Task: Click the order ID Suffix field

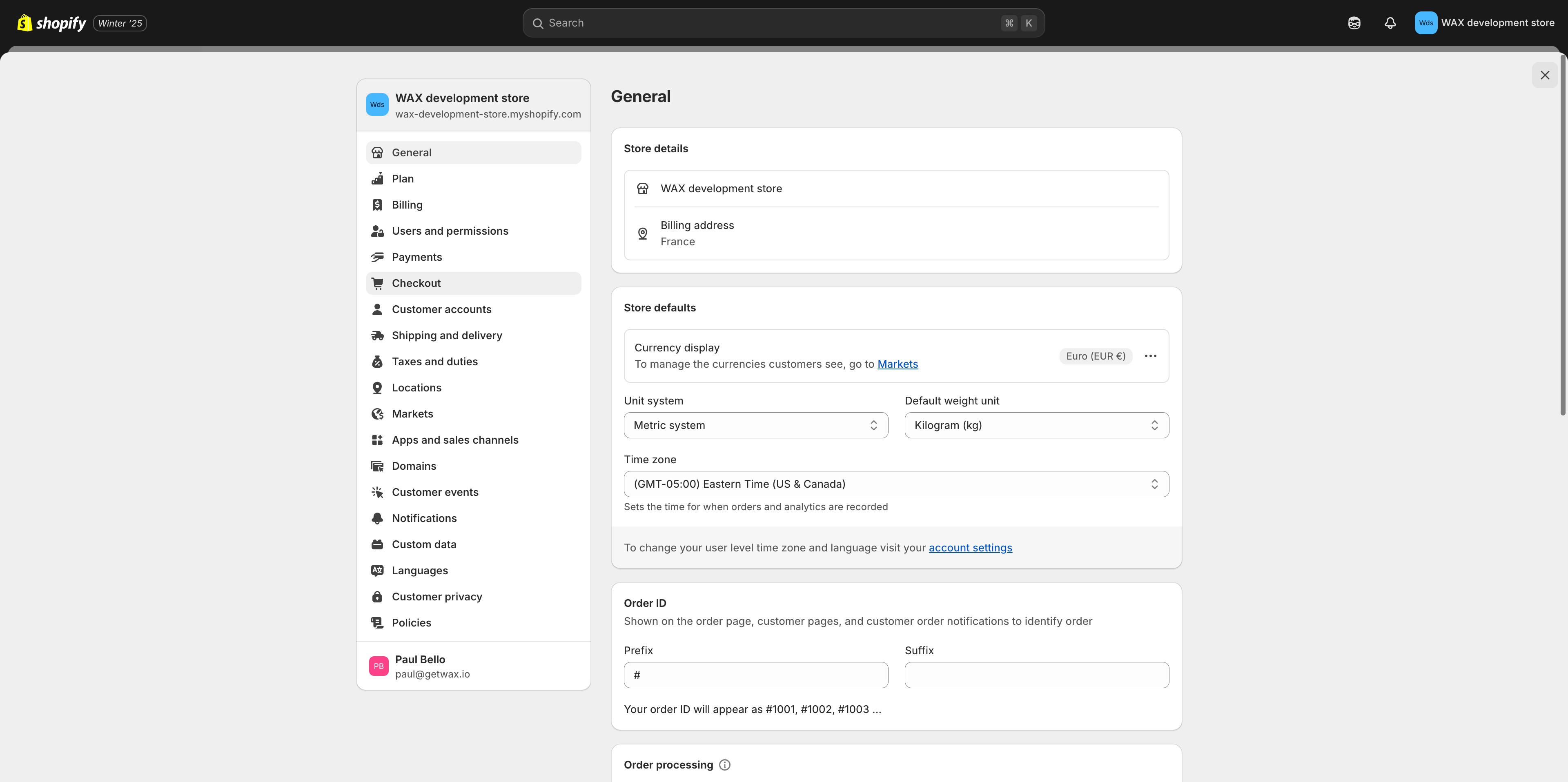Action: click(x=1036, y=675)
